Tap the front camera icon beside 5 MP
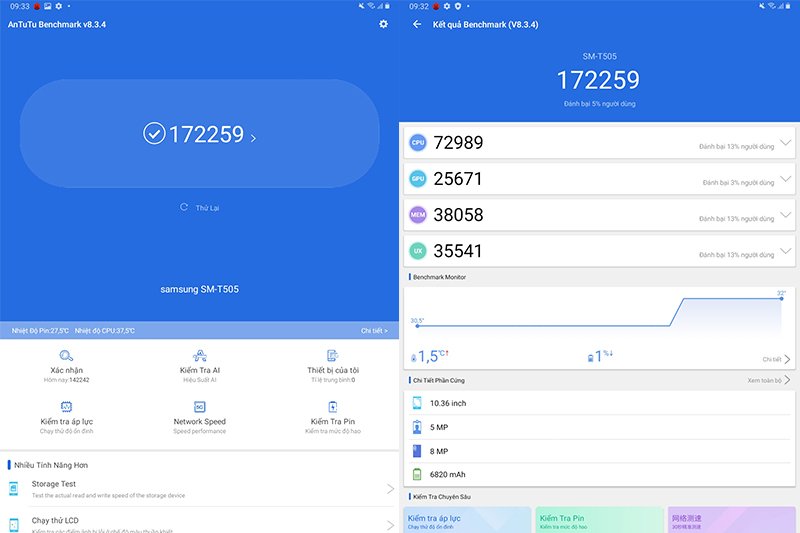 [417, 427]
